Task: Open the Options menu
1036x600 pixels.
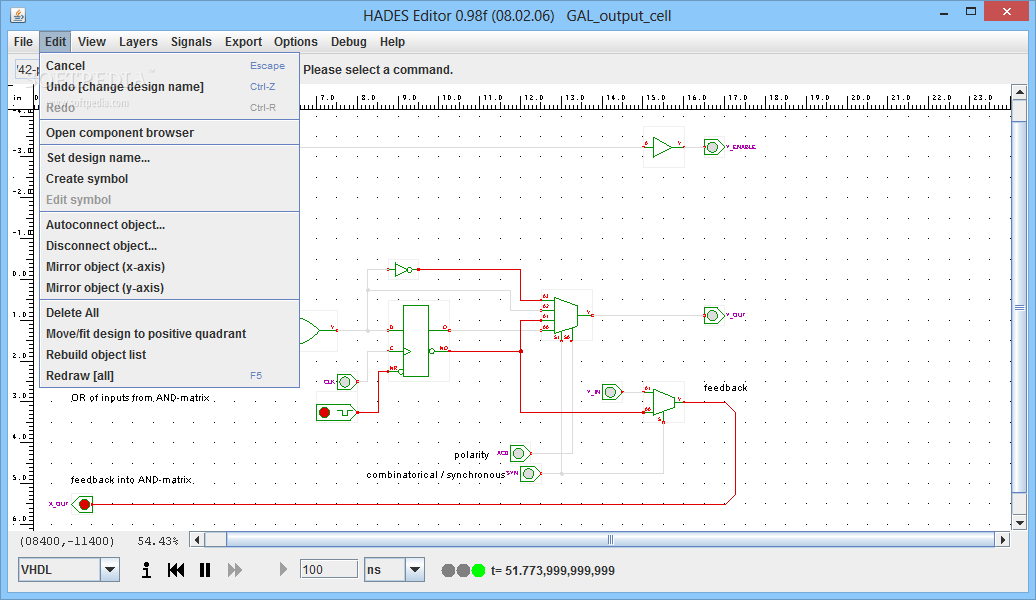Action: click(295, 42)
